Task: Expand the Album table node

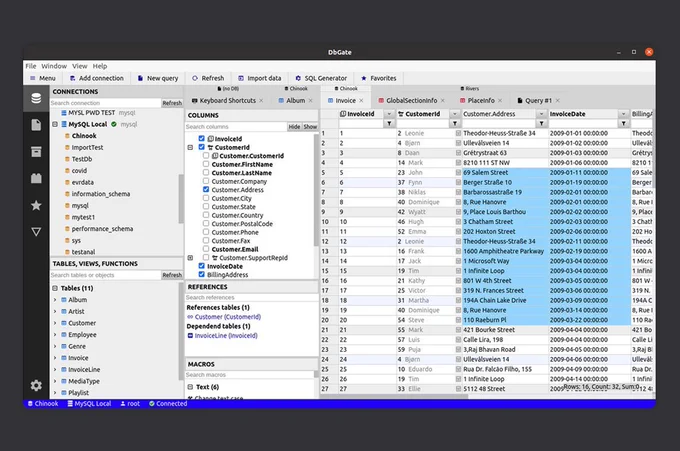Action: click(55, 300)
